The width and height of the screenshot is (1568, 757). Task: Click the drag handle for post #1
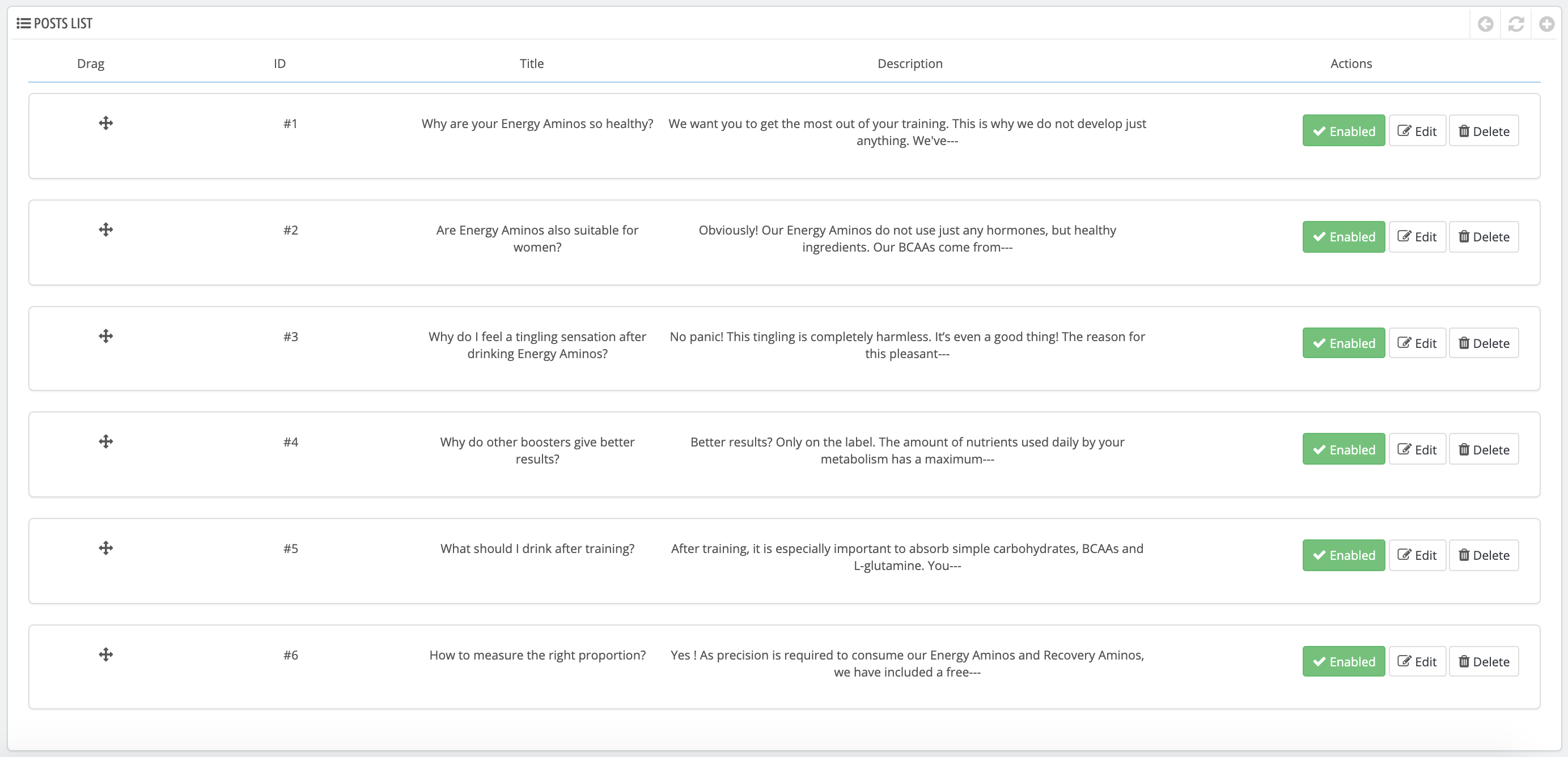106,124
